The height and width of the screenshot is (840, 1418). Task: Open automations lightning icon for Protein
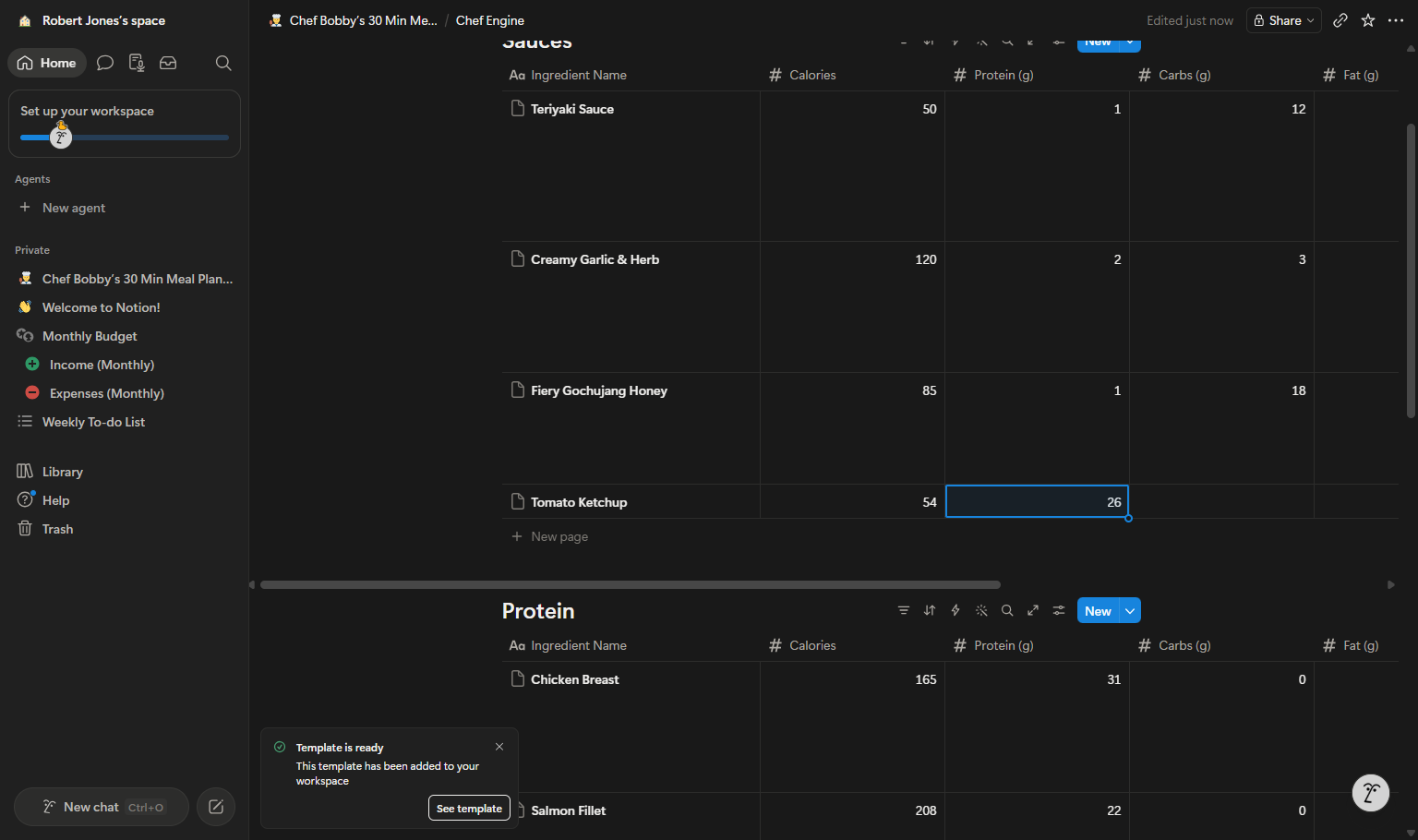pos(955,610)
